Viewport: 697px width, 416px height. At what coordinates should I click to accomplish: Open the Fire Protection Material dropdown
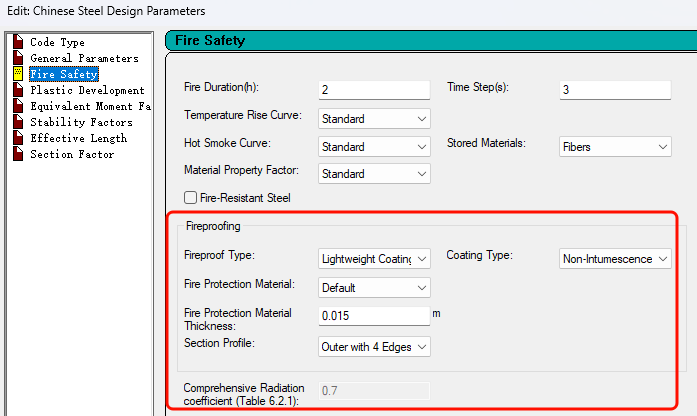(374, 288)
